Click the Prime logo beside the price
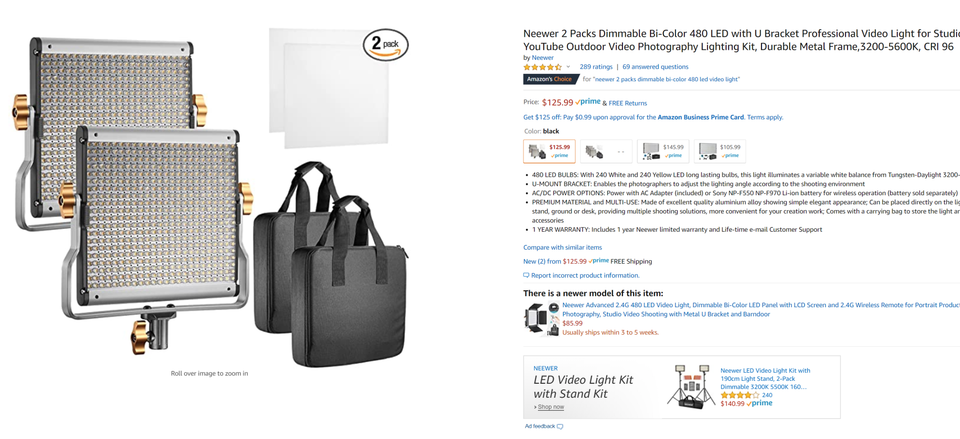 [x=588, y=102]
